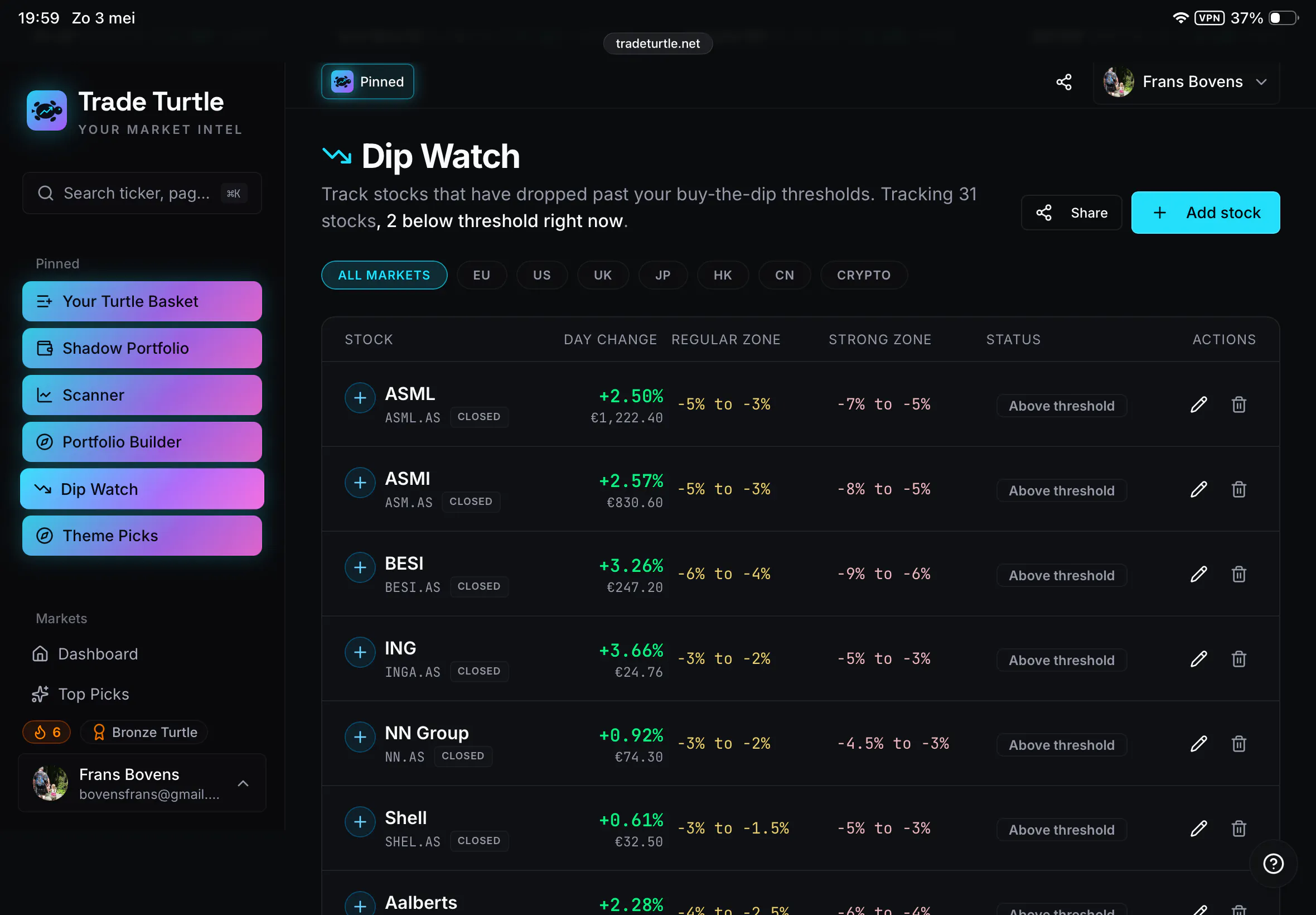
Task: Click the Bronze Turtle badge
Action: pos(144,733)
